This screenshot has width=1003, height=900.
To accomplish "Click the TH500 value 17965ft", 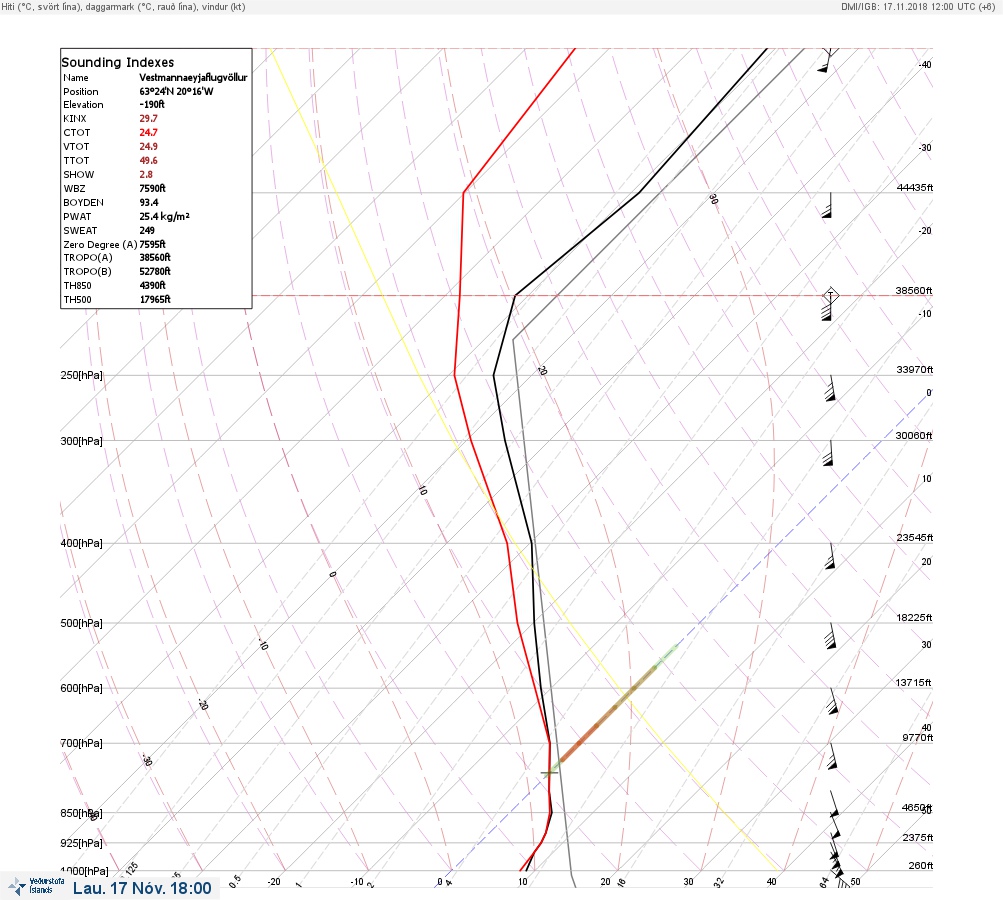I will 155,299.
